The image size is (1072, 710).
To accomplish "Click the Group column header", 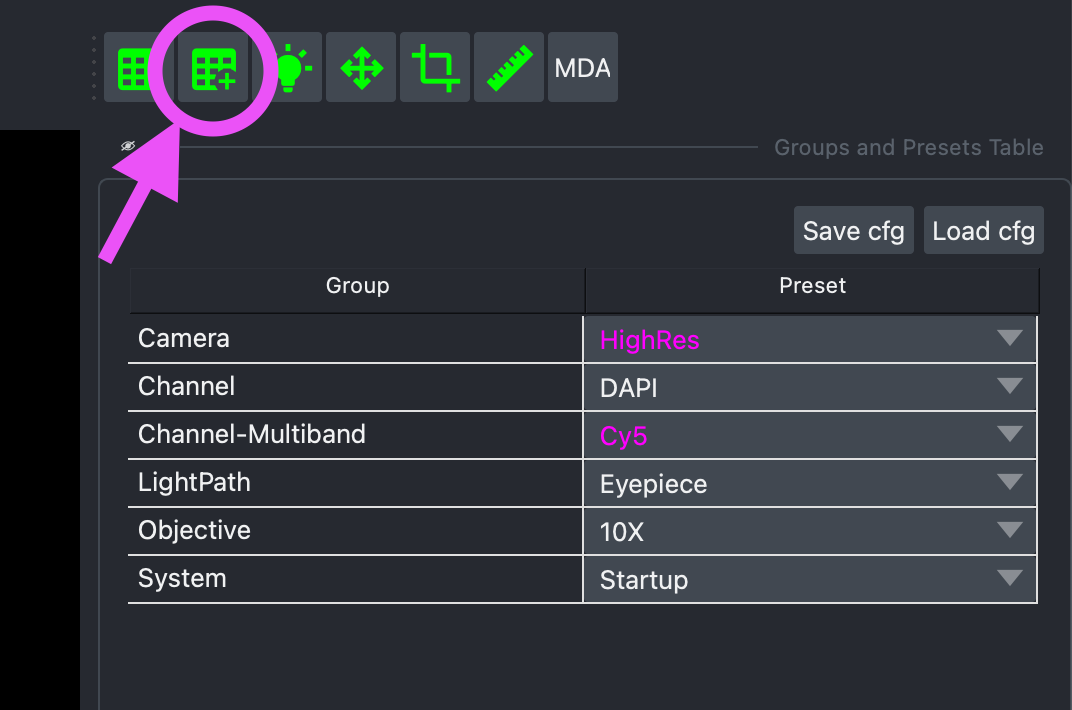I will (x=357, y=286).
